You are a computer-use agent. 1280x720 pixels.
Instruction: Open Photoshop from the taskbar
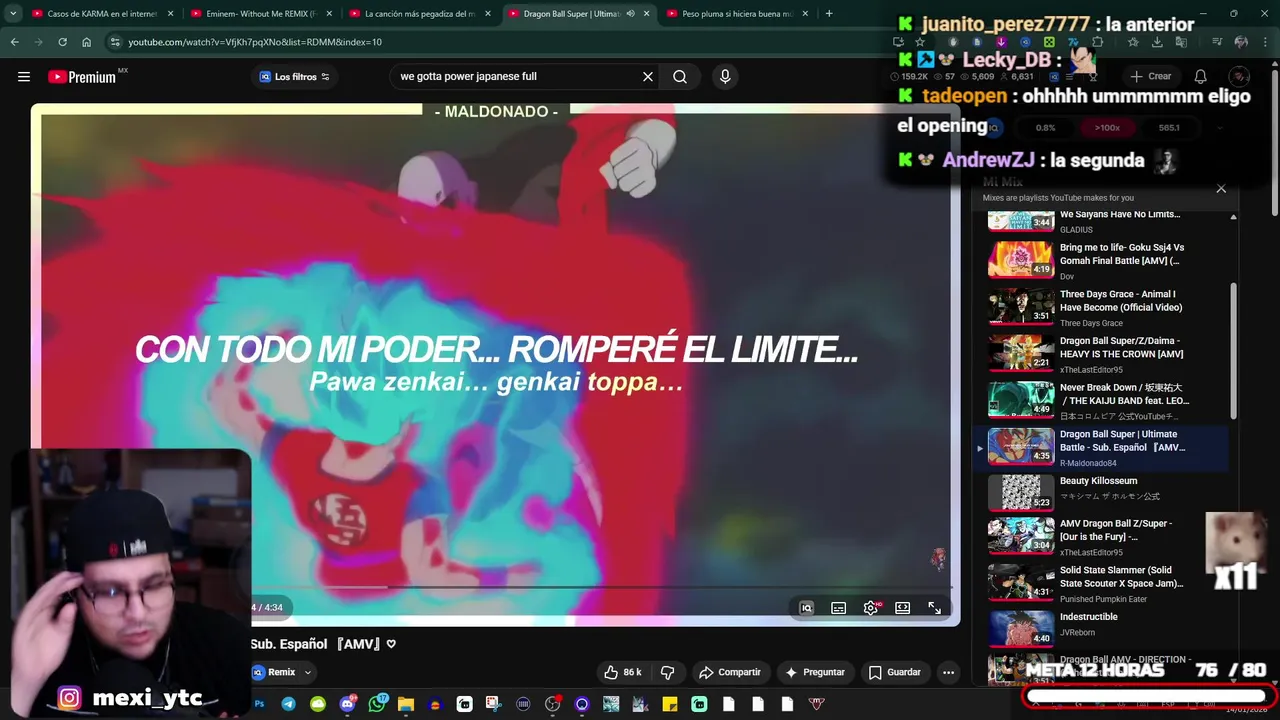point(260,704)
